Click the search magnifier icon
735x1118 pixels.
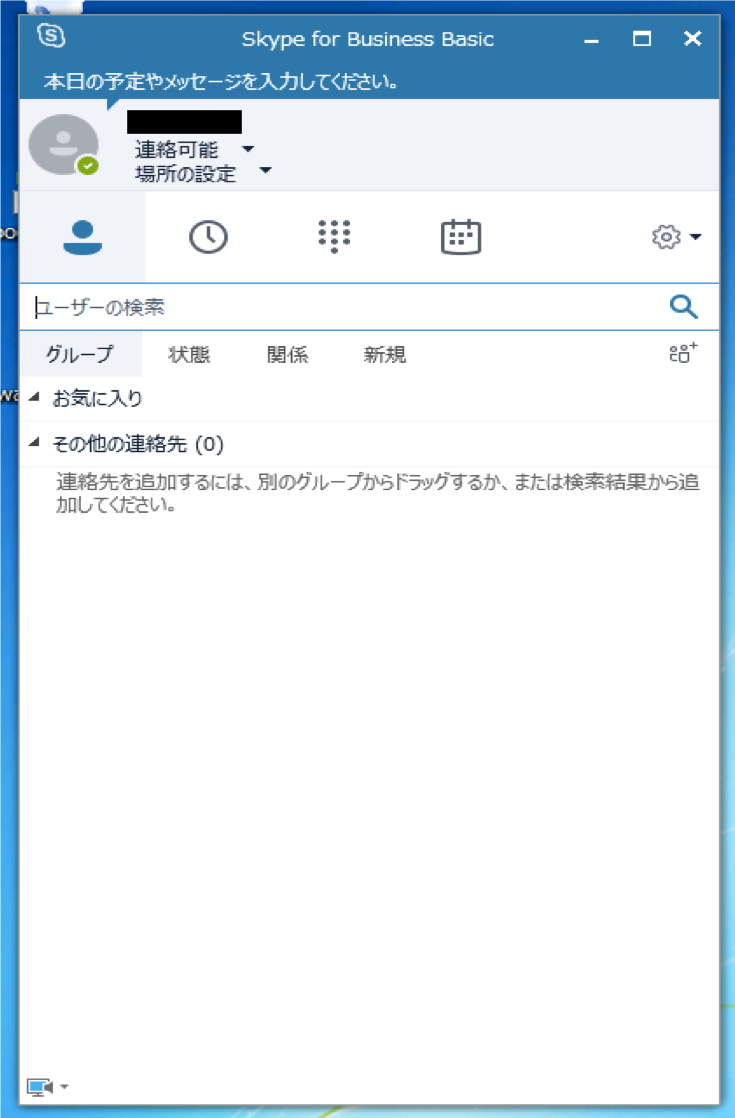(x=683, y=307)
